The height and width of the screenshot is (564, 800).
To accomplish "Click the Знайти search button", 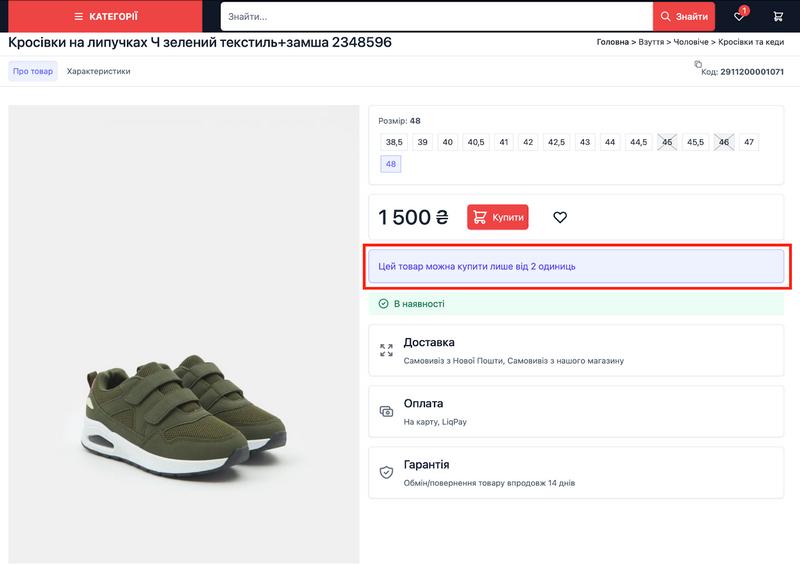I will click(x=684, y=16).
